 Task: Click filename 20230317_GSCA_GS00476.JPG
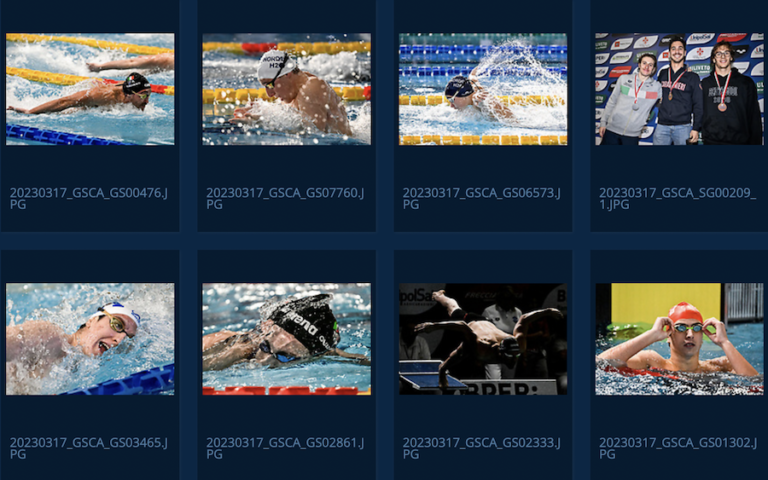(89, 198)
